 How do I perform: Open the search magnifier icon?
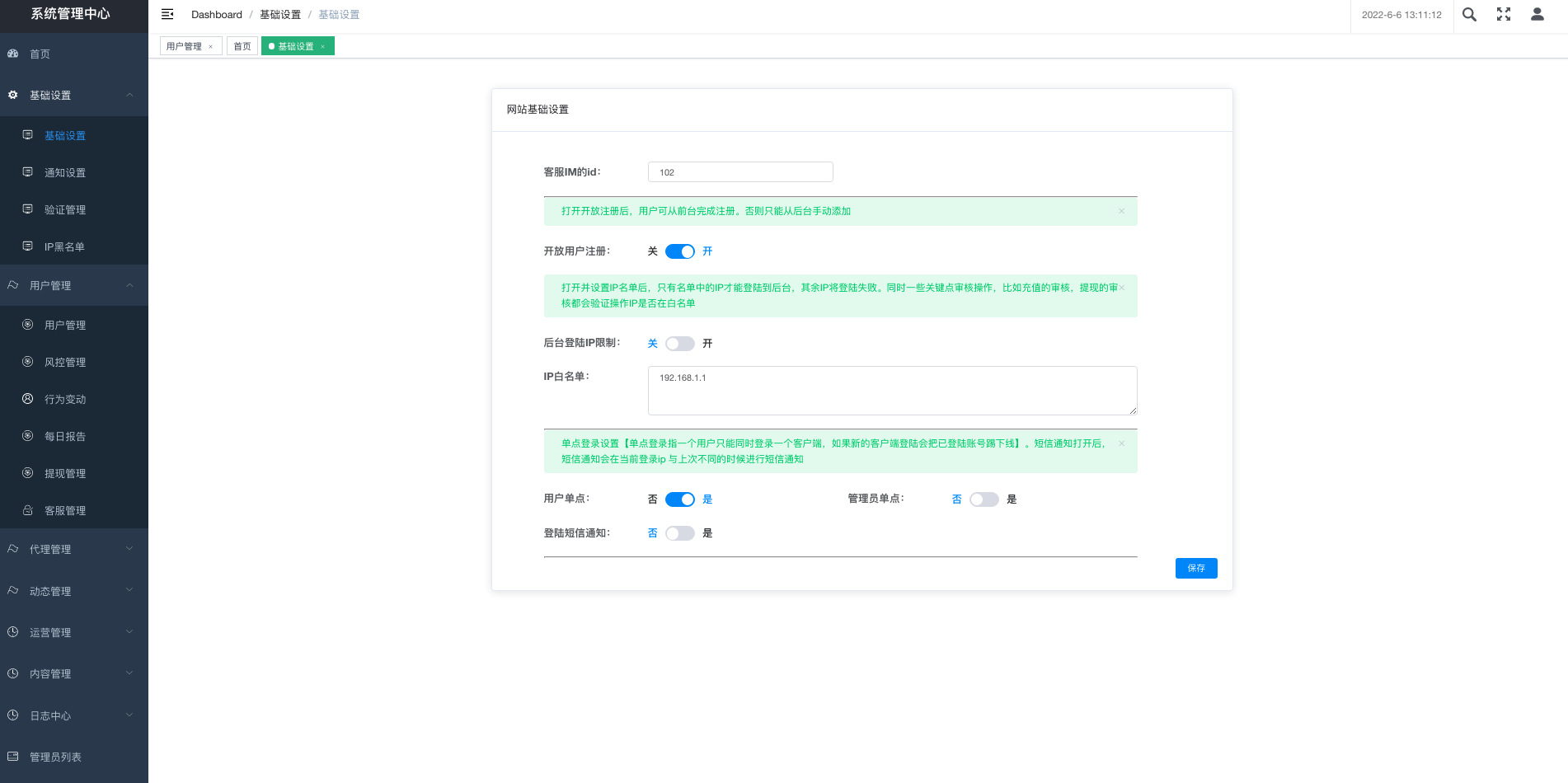click(1469, 14)
